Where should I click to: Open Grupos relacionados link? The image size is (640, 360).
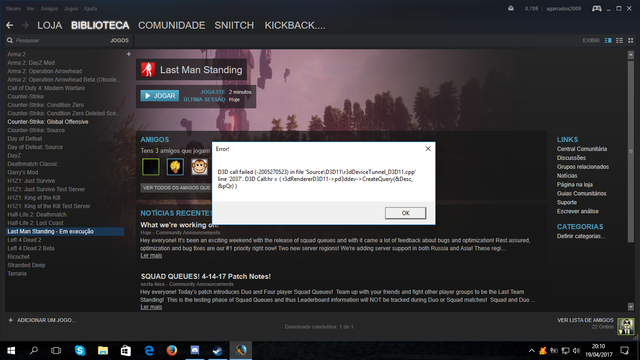(x=582, y=167)
